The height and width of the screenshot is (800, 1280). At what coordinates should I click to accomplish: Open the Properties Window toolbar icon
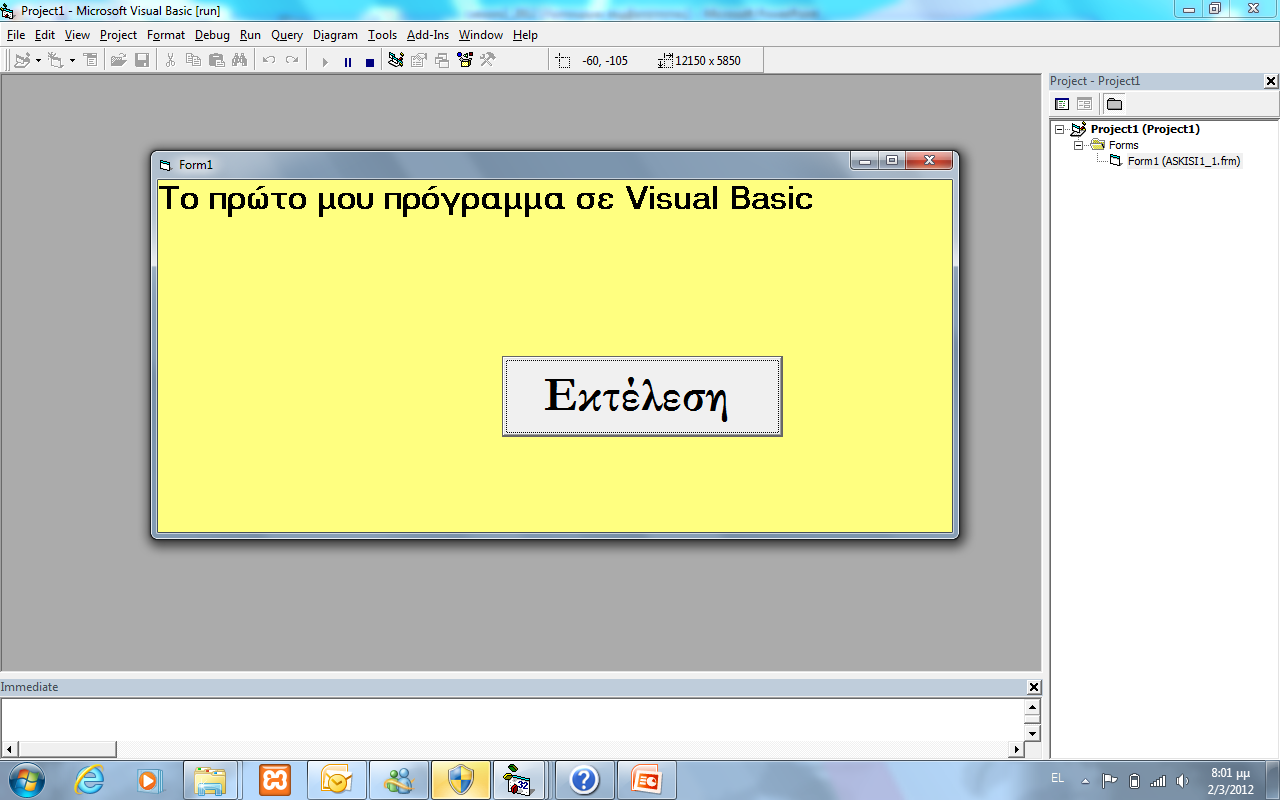click(419, 60)
